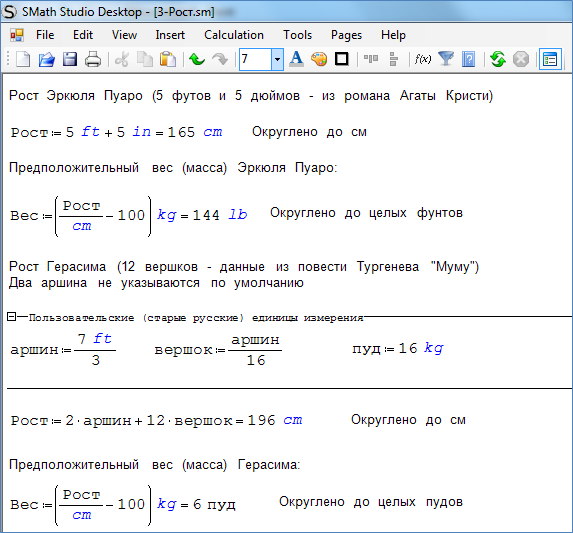
Task: Toggle the region border square icon
Action: click(342, 59)
